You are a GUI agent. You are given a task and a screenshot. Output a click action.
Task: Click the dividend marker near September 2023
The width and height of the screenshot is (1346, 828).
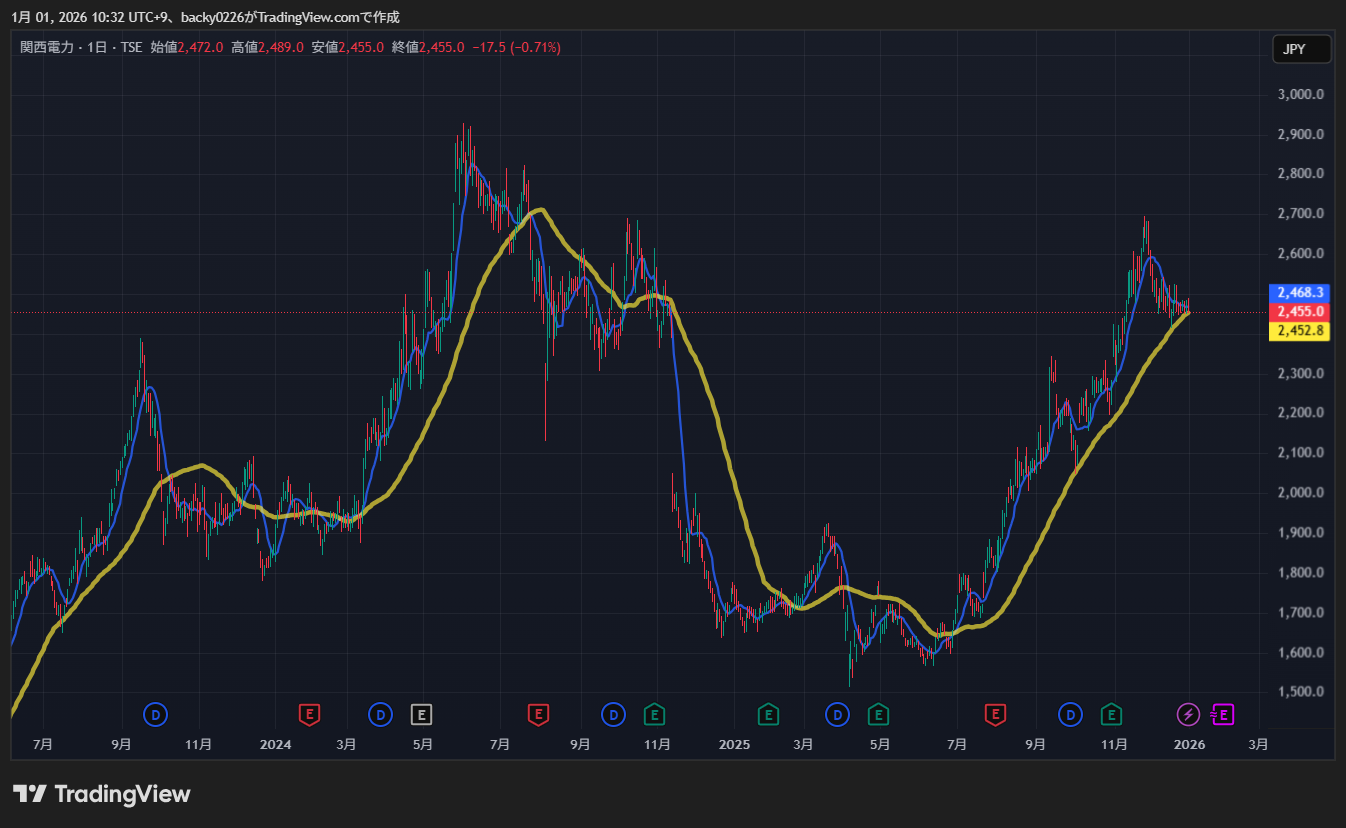(155, 714)
